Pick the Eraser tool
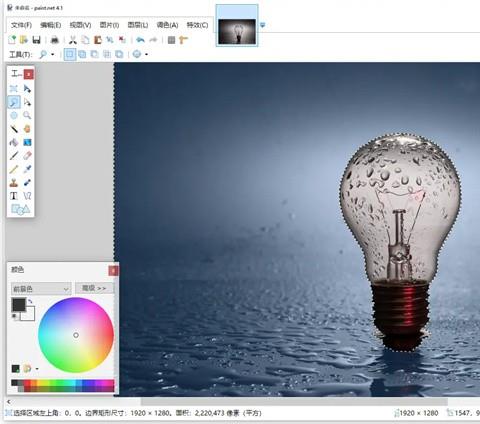This screenshot has height=424, width=480. pos(27,156)
